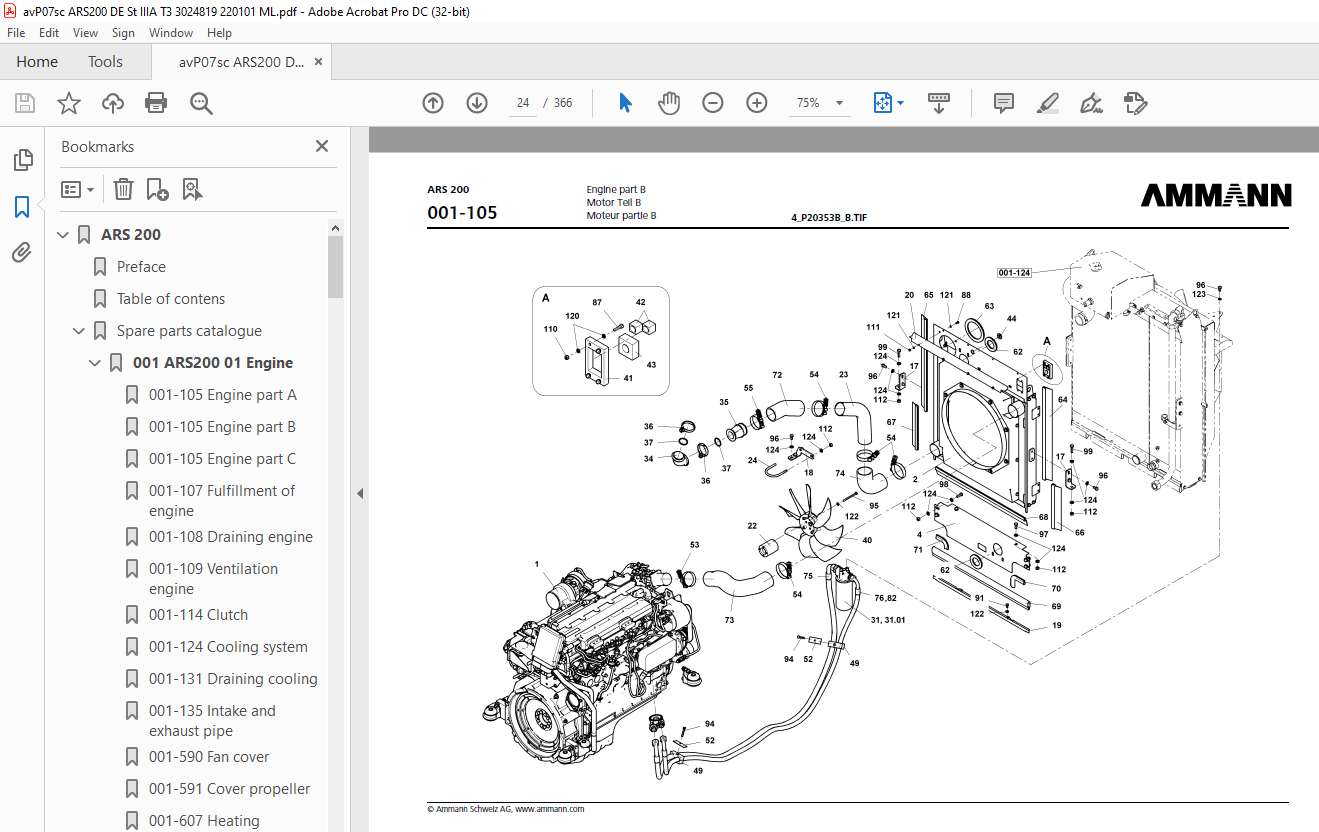
Task: Add a new bookmark icon
Action: coord(157,189)
